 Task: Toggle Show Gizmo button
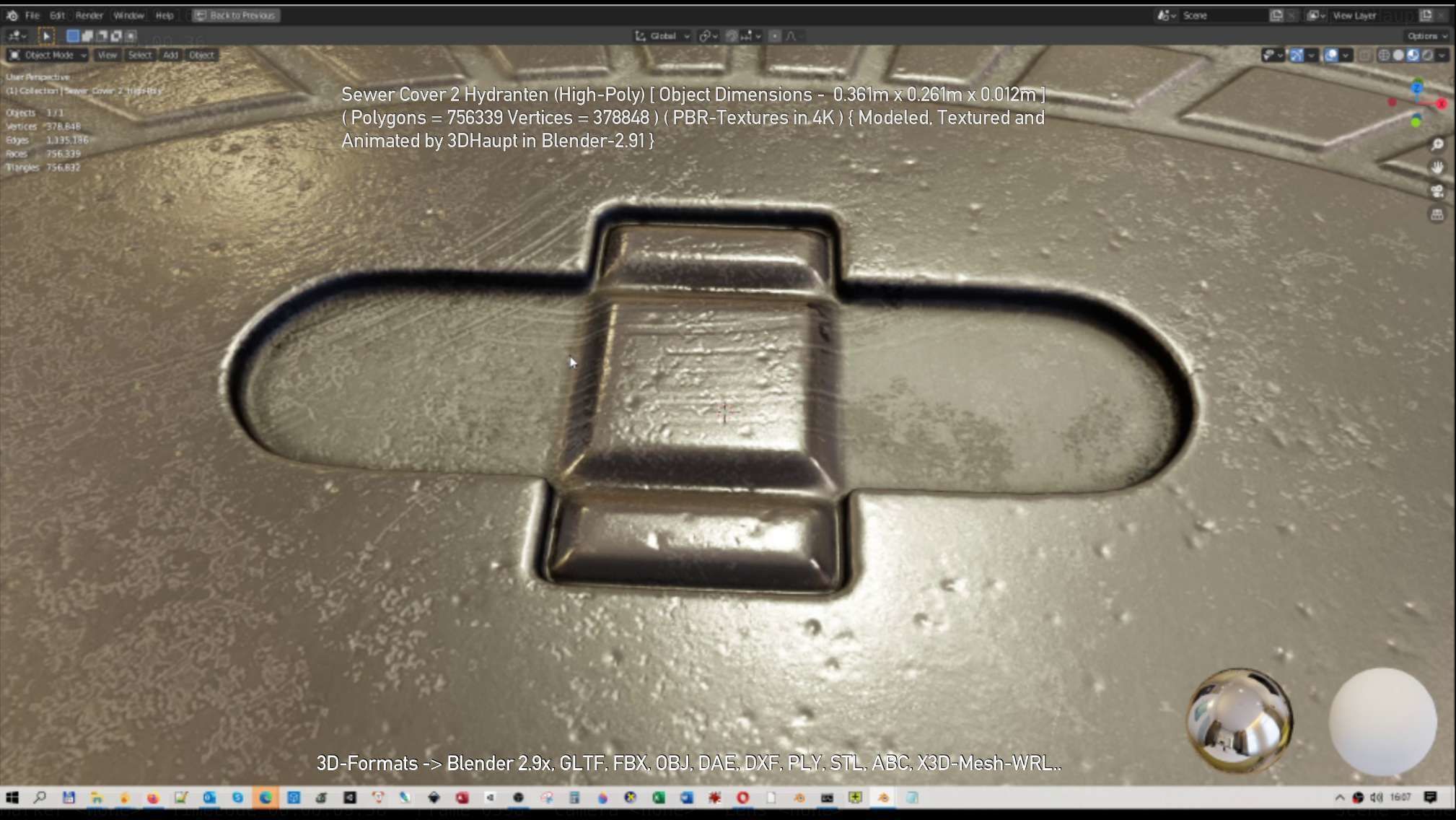[x=1297, y=55]
